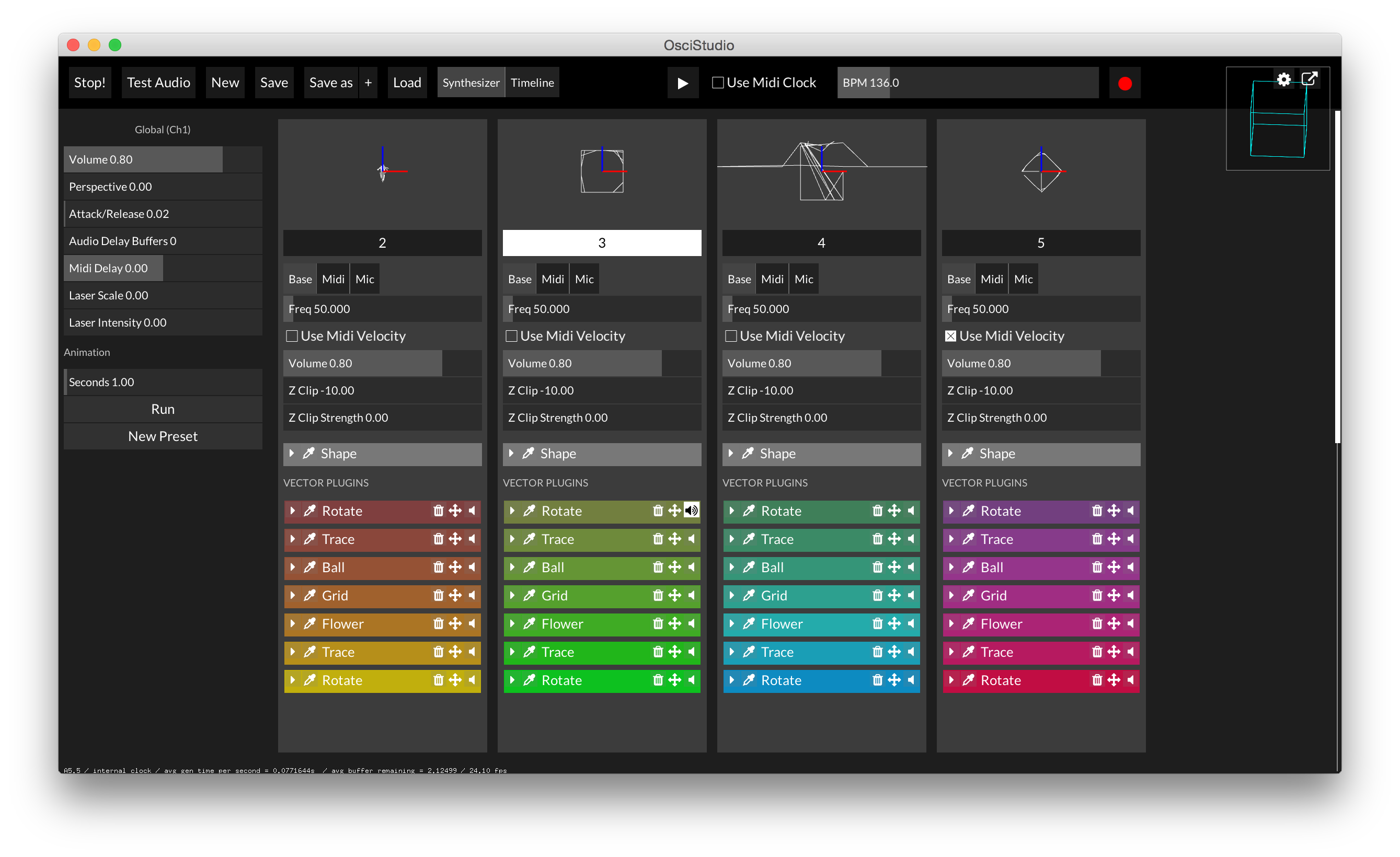
Task: Enable Use Midi Velocity in column 2
Action: (292, 336)
